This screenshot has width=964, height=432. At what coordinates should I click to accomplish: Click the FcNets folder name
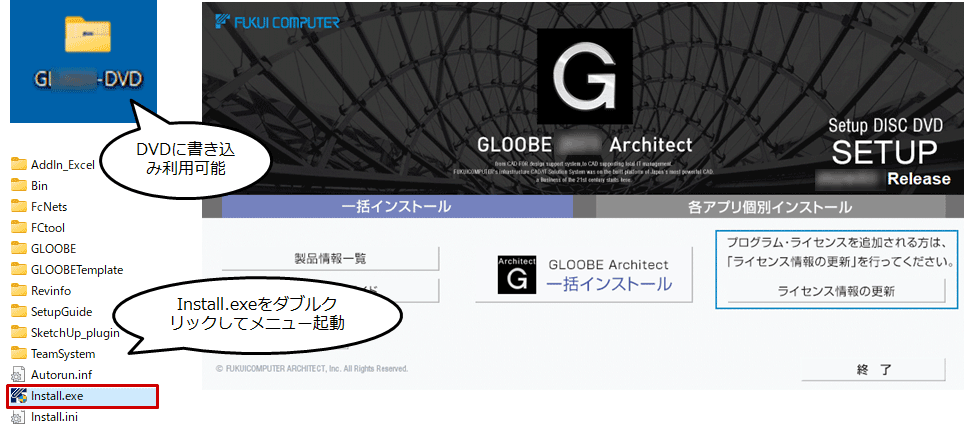[49, 206]
